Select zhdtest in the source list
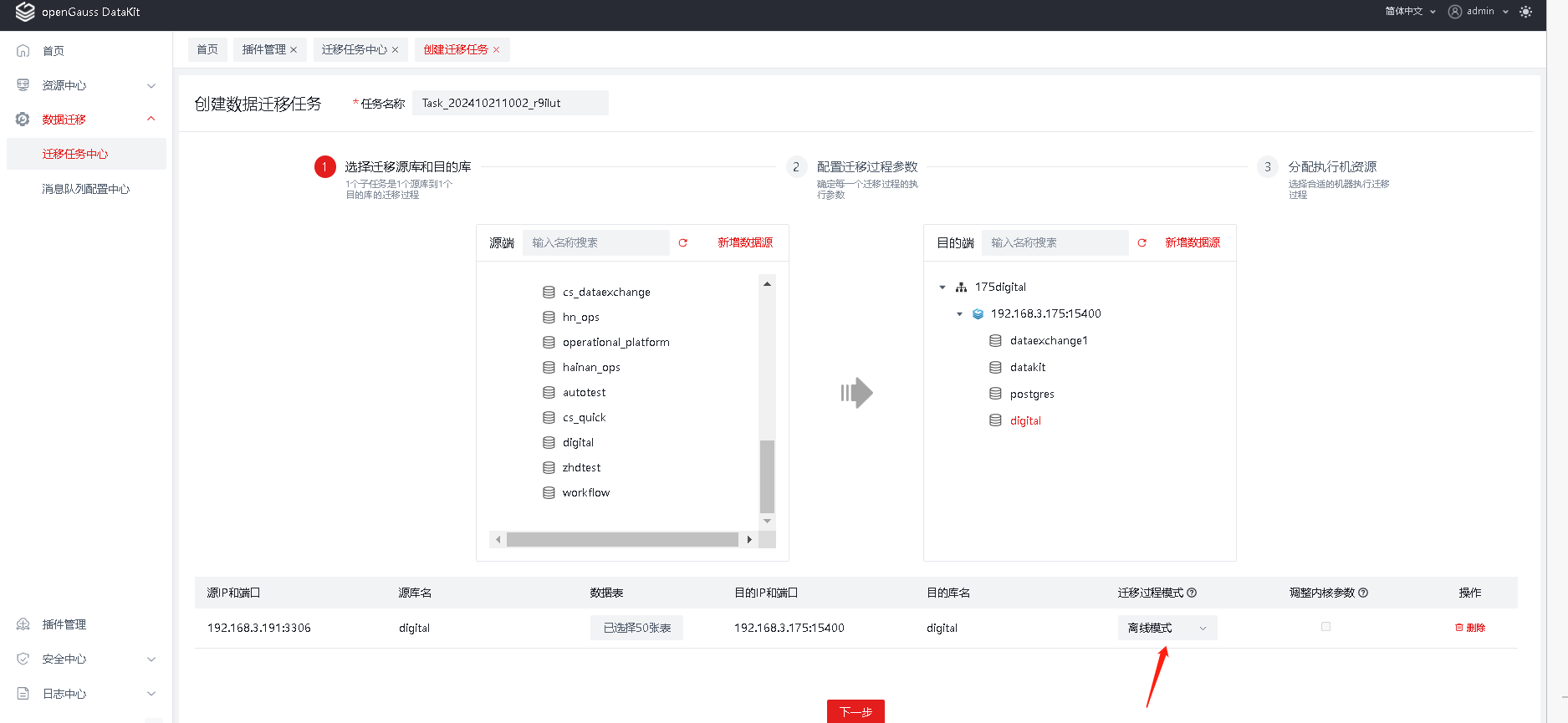The height and width of the screenshot is (723, 1568). (581, 467)
